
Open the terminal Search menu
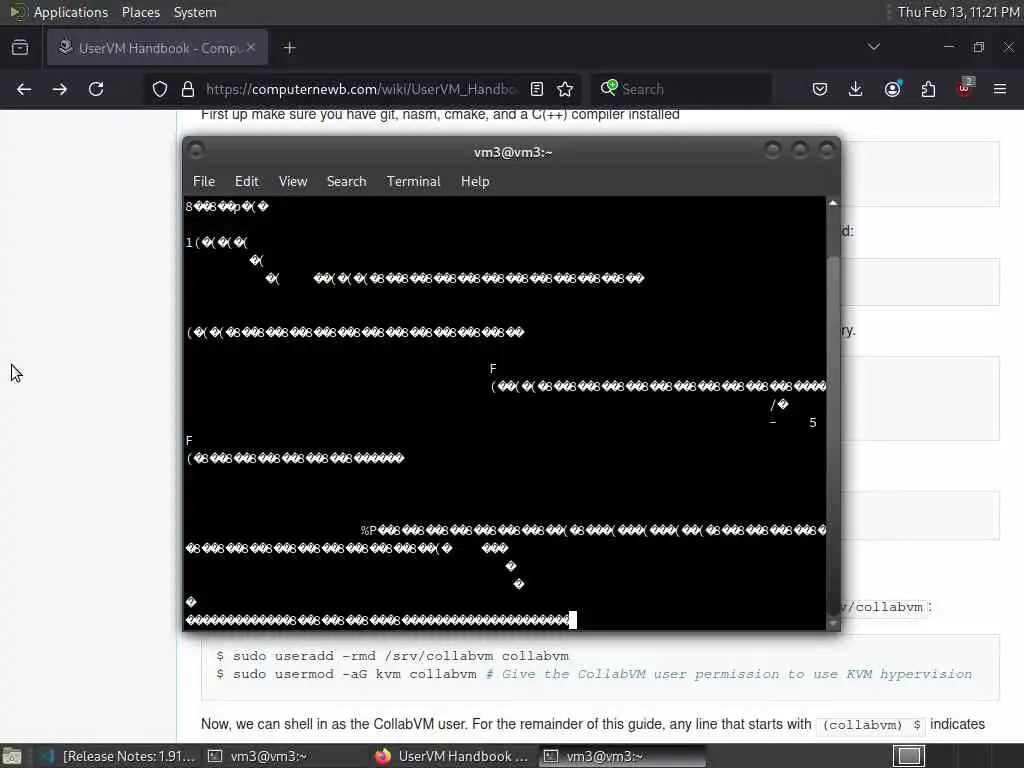click(346, 182)
